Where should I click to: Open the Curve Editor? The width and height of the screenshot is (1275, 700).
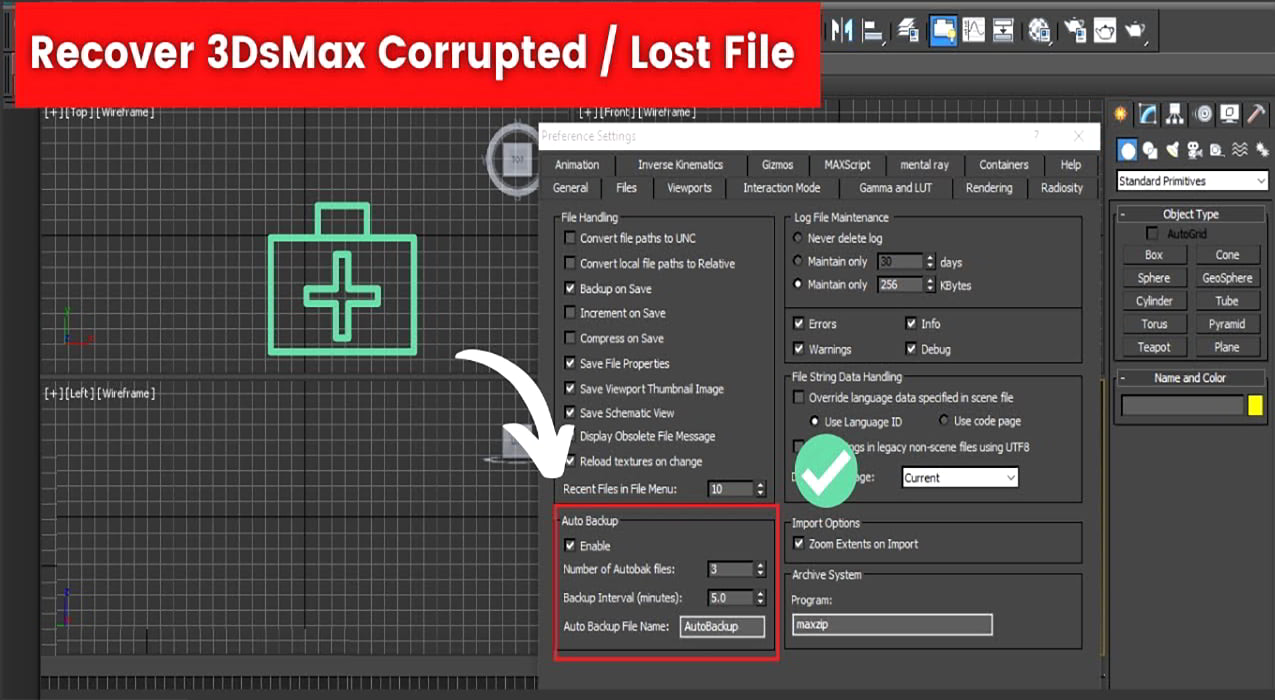coord(973,30)
